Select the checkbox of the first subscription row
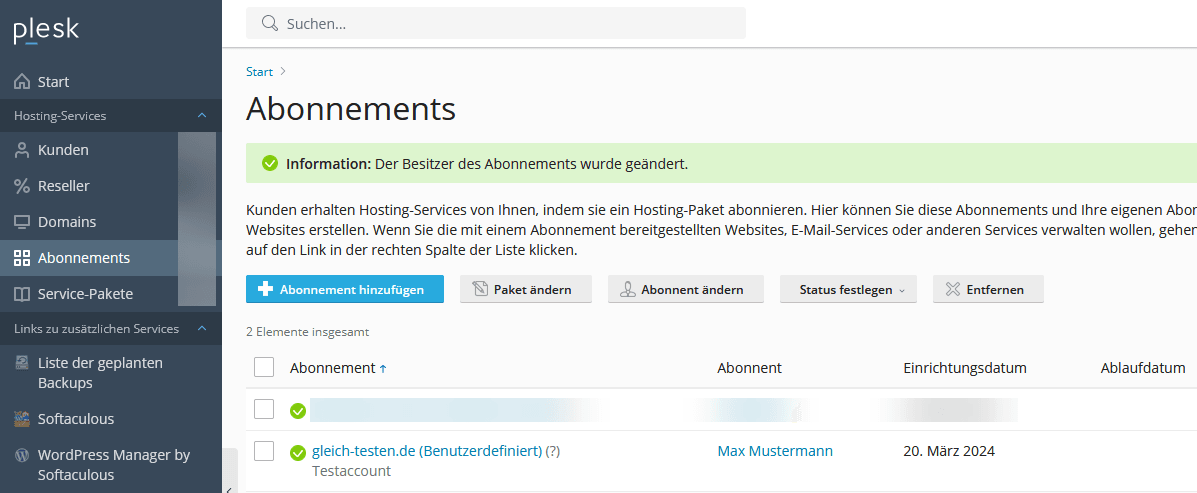This screenshot has width=1197, height=493. pyautogui.click(x=264, y=409)
